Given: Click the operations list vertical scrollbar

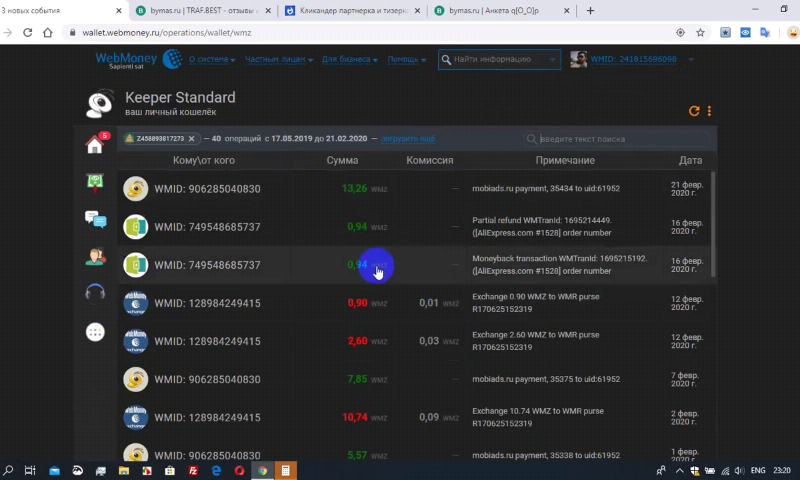Looking at the screenshot, I should coord(713,220).
